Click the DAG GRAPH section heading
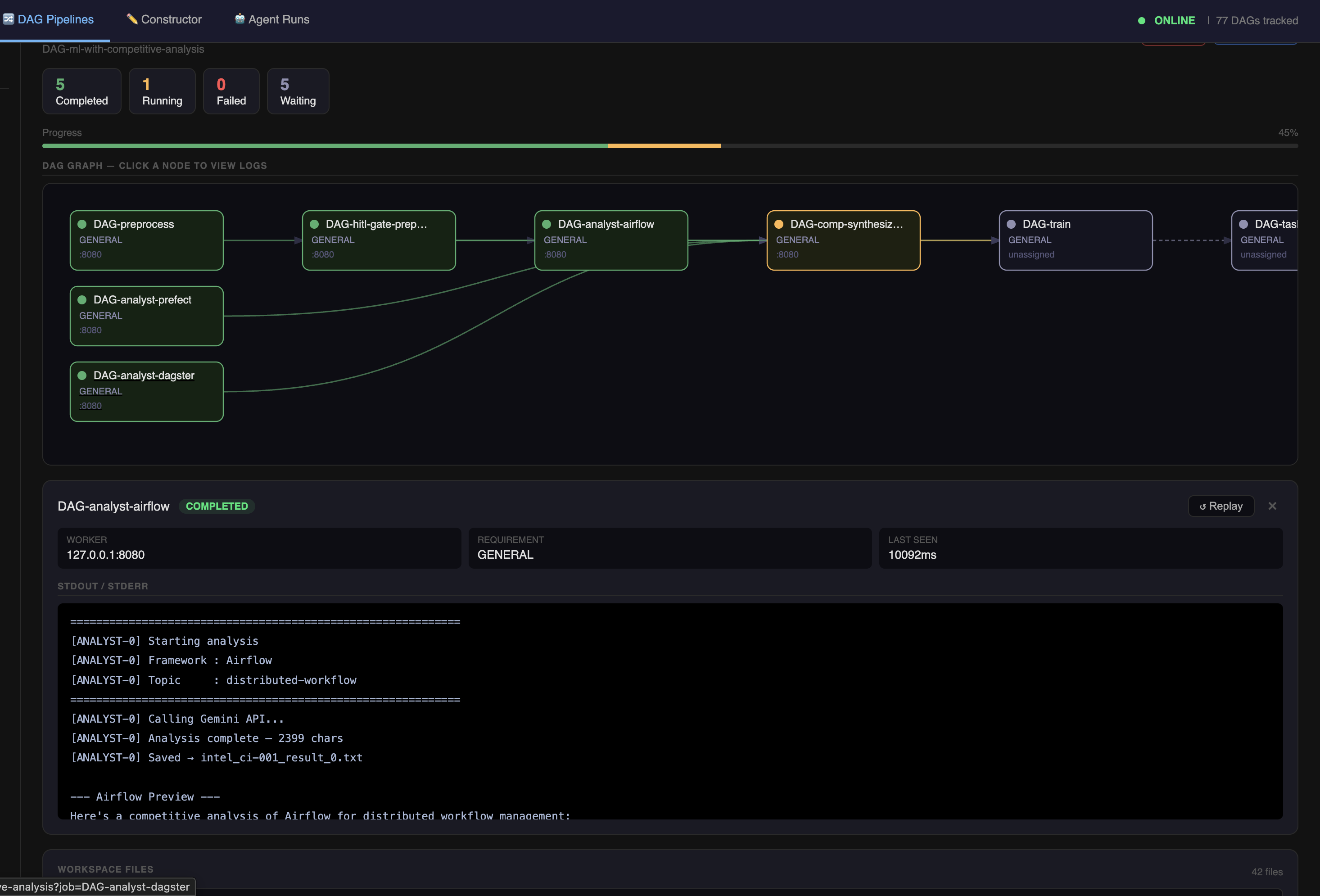Viewport: 1320px width, 896px height. tap(154, 165)
